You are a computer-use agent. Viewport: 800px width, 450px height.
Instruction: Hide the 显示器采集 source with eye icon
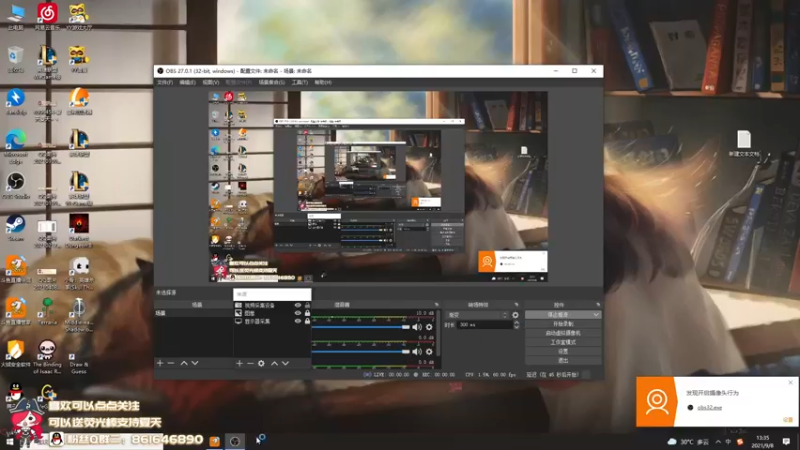tap(298, 321)
